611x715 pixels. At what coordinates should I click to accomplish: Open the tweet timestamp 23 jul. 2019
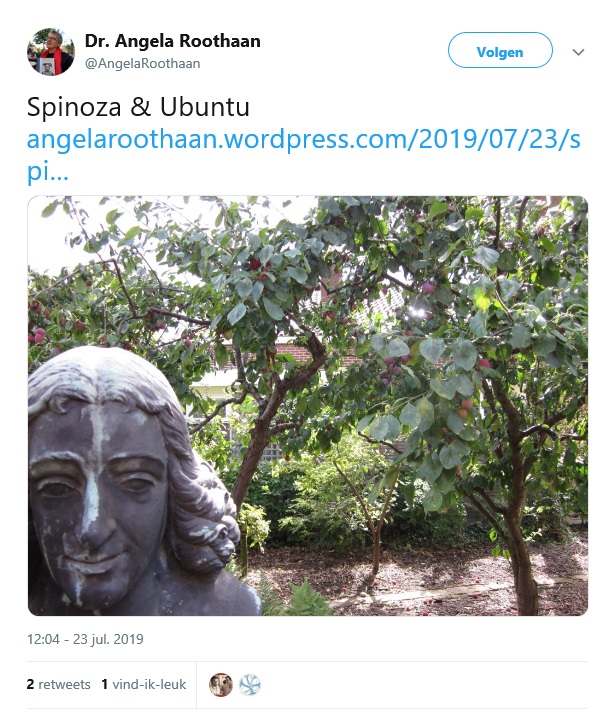click(x=85, y=639)
